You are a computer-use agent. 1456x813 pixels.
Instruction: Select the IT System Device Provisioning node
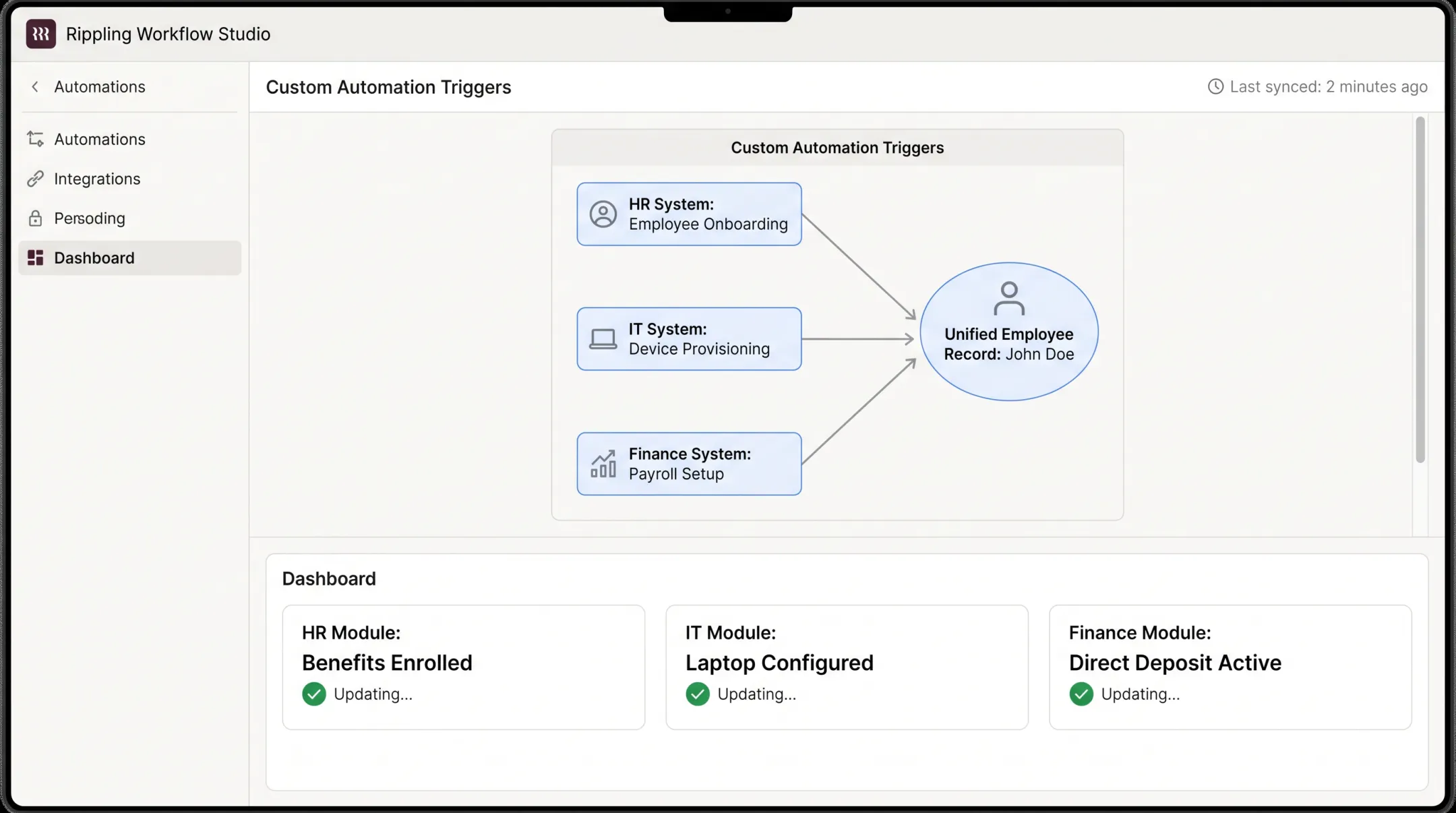coord(689,339)
